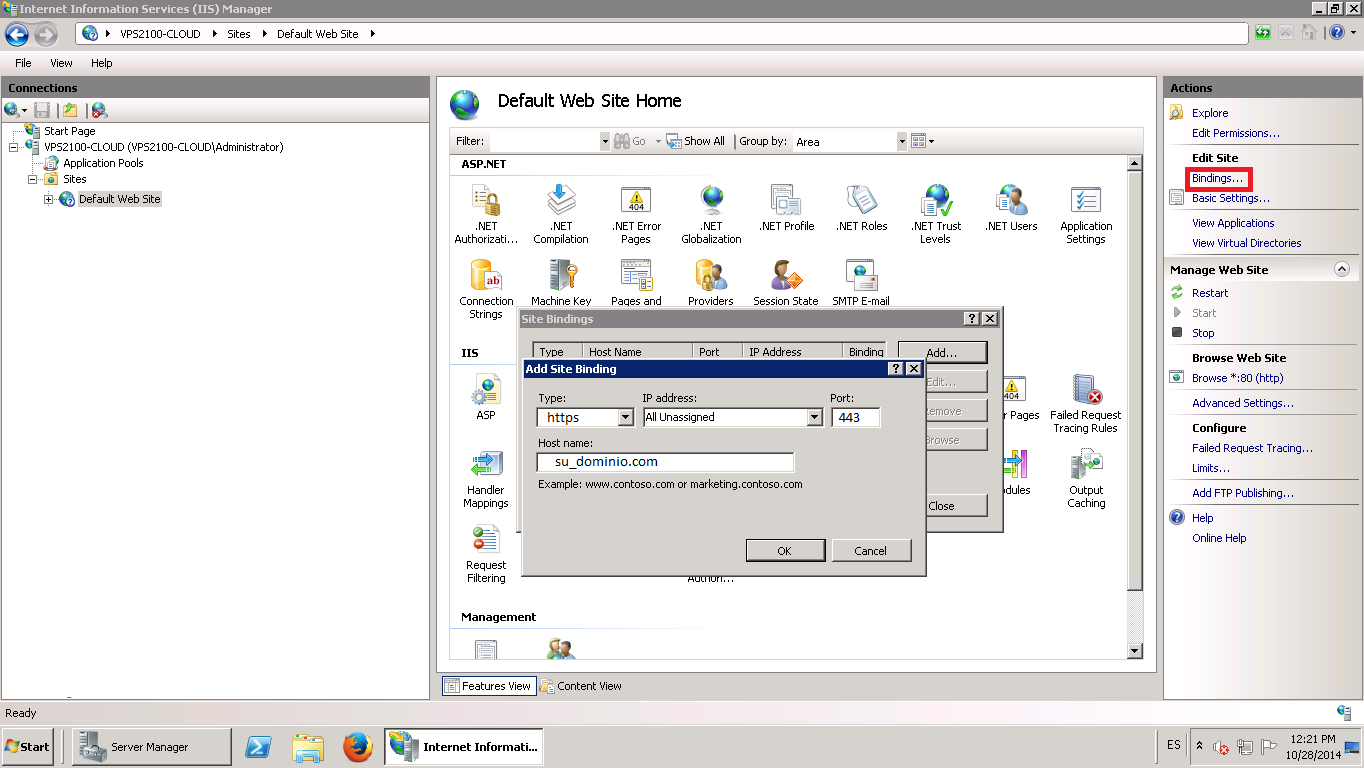Open the Output Caching icon
Viewport: 1364px width, 768px height.
click(1086, 478)
